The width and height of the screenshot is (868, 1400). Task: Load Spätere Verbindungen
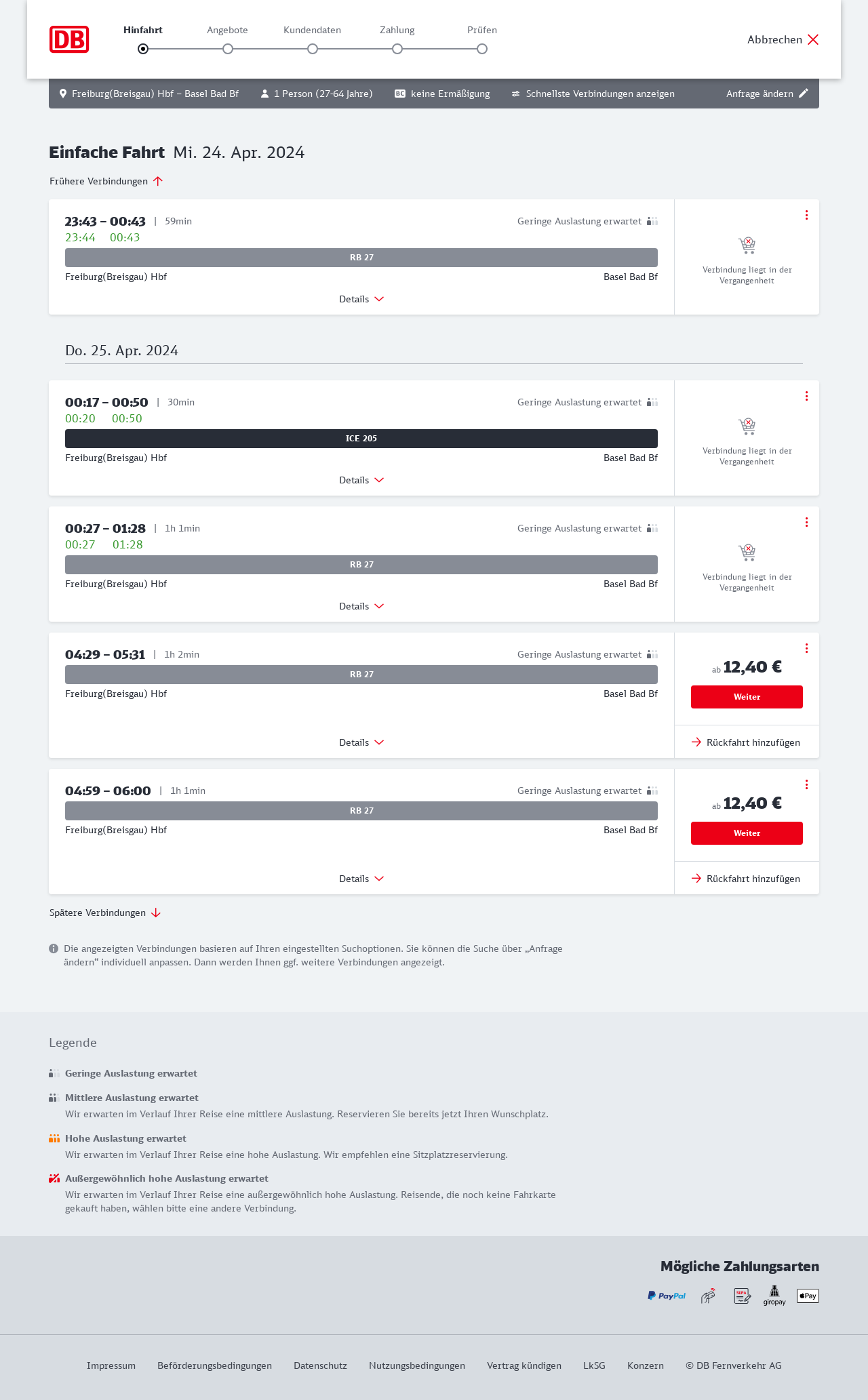tap(105, 913)
